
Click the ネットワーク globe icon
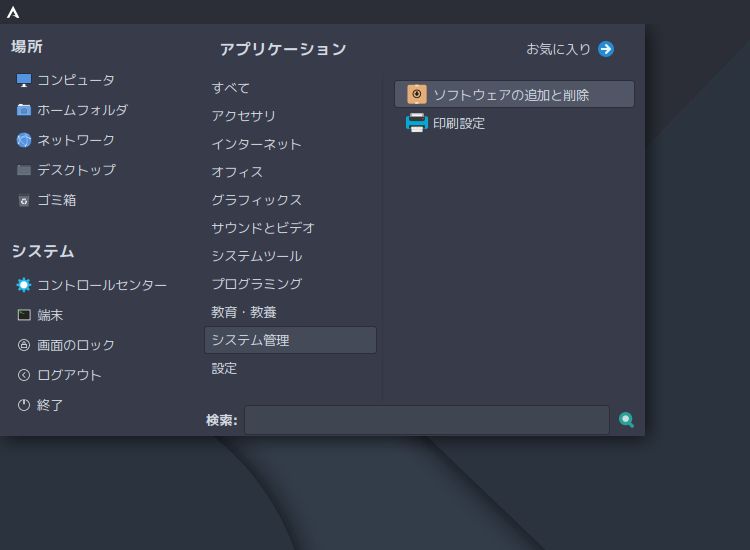24,140
